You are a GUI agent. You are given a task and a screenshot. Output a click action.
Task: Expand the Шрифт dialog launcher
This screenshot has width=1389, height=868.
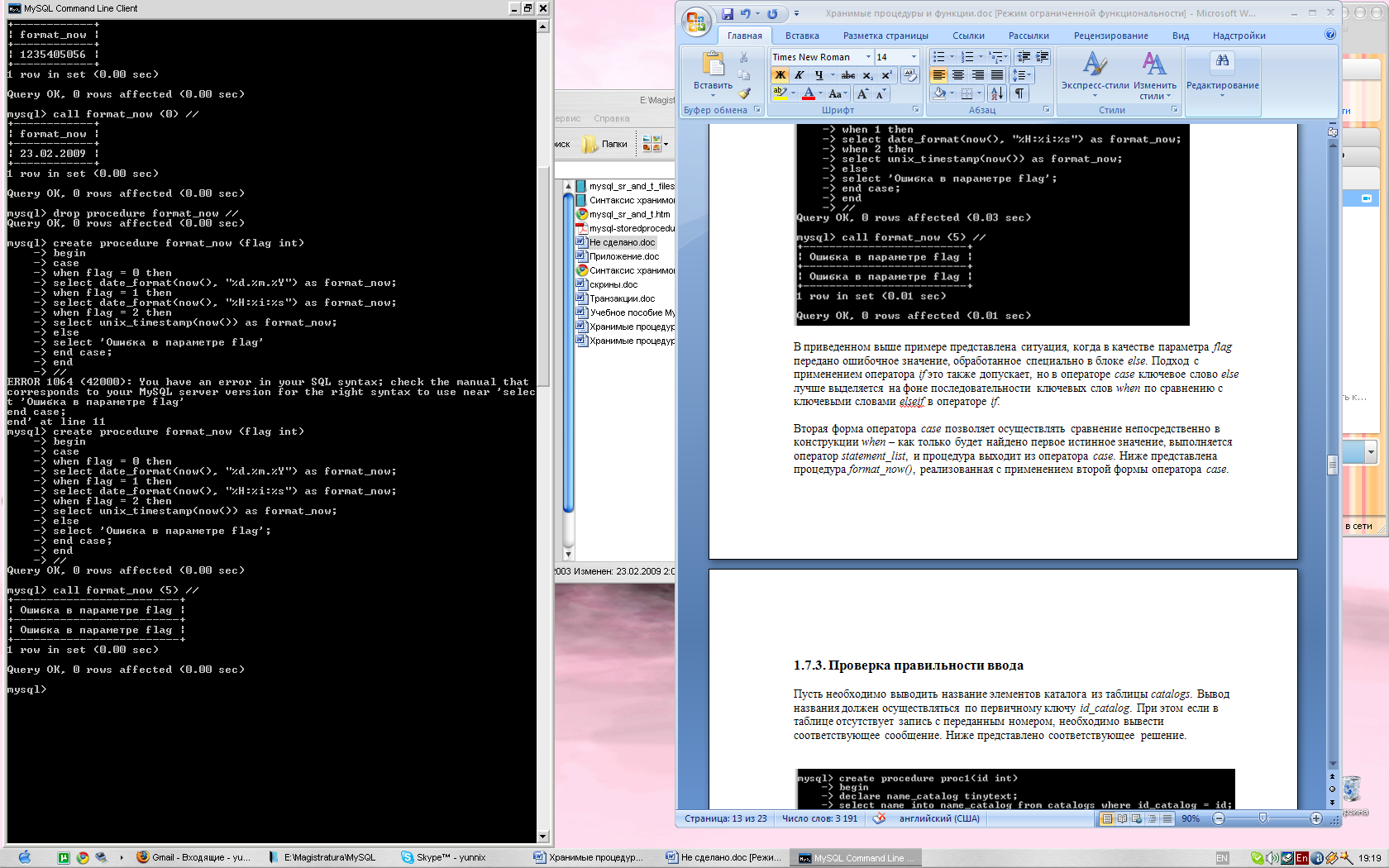tap(915, 110)
